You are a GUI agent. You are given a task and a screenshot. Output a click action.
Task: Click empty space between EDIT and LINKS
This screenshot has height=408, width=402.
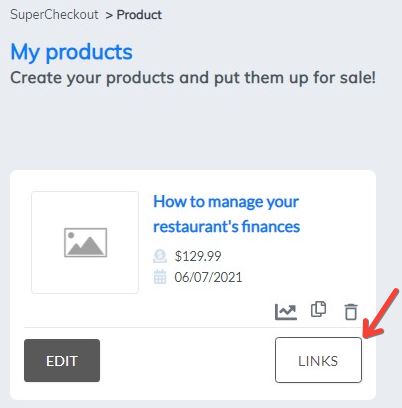click(x=187, y=360)
